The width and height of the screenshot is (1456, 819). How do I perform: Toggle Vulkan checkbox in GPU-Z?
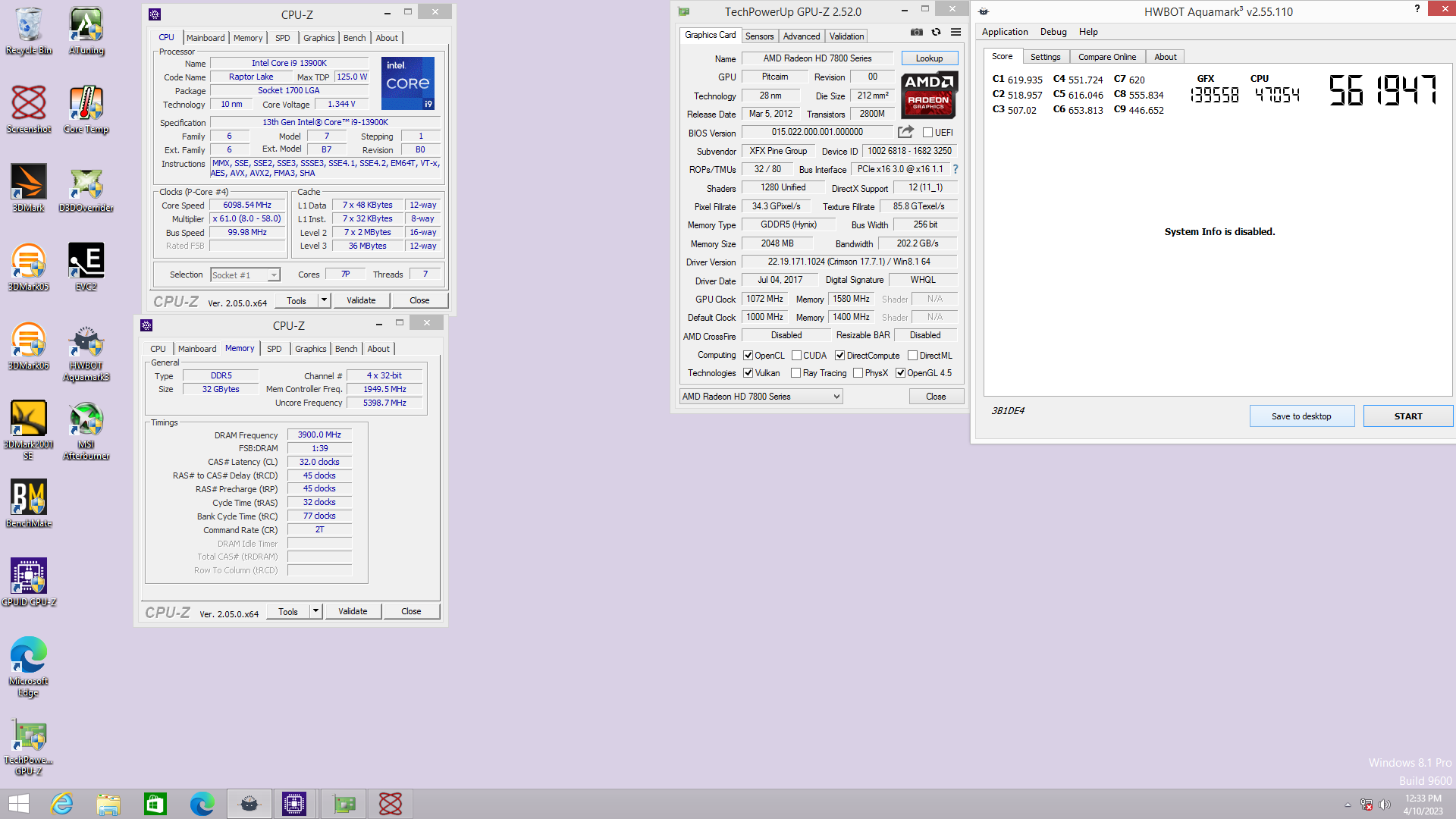click(748, 373)
